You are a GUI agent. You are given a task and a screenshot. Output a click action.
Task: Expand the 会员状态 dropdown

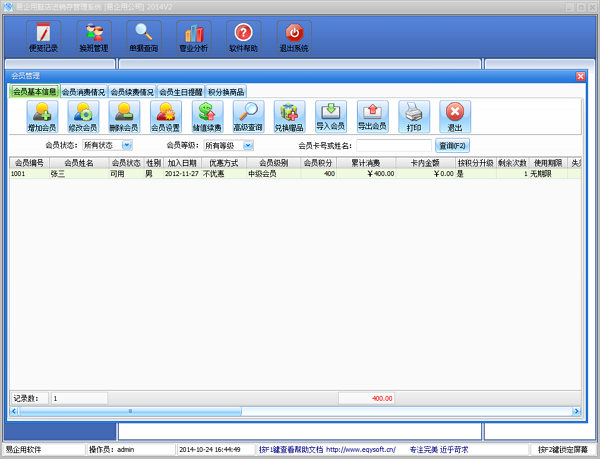[x=127, y=145]
